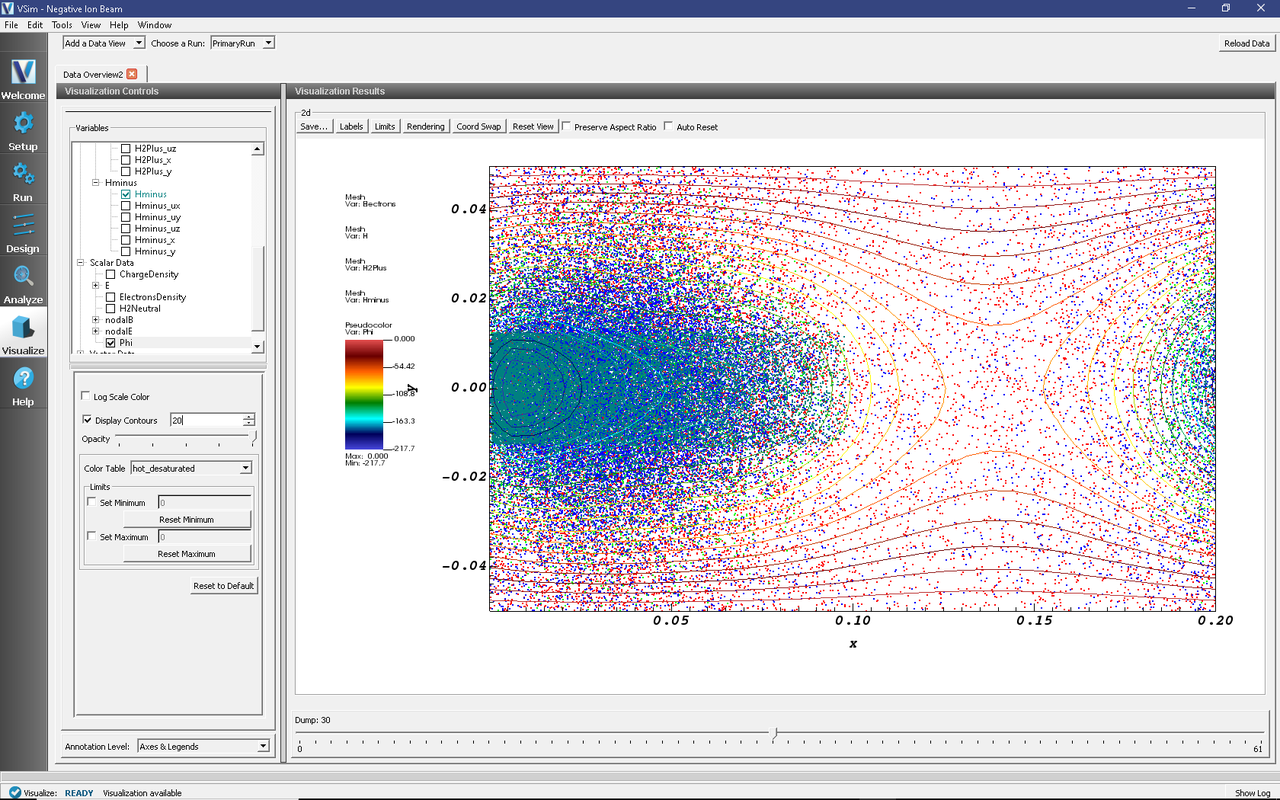Open the Color Table dropdown

pos(191,468)
